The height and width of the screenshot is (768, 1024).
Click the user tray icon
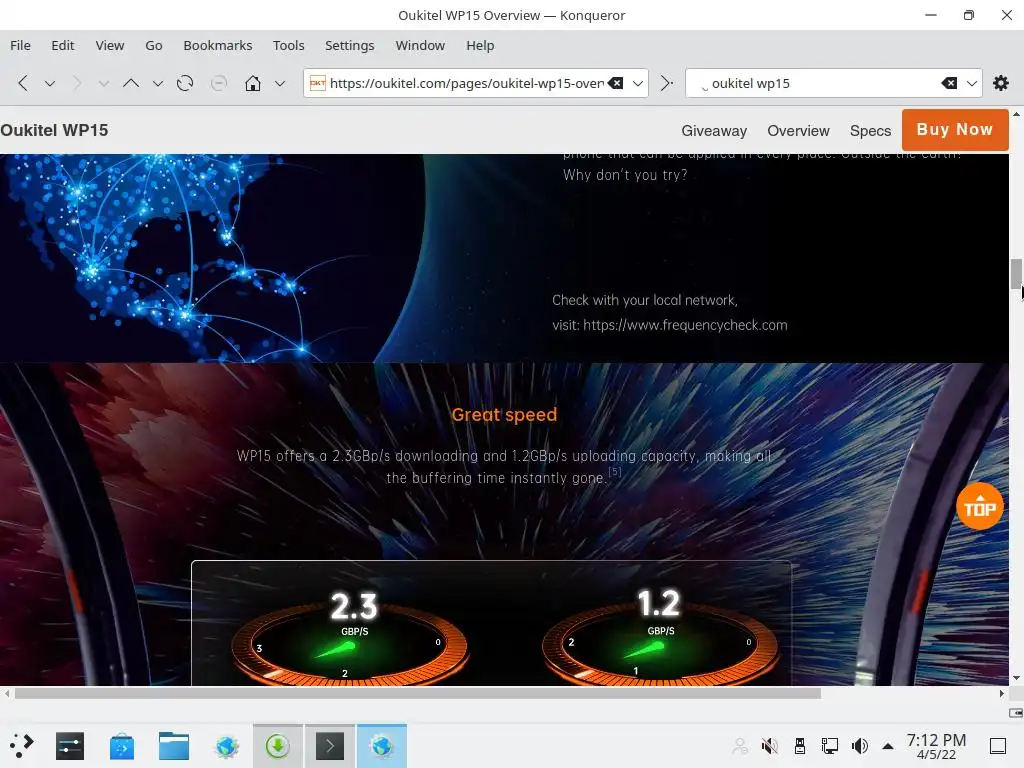(x=740, y=746)
